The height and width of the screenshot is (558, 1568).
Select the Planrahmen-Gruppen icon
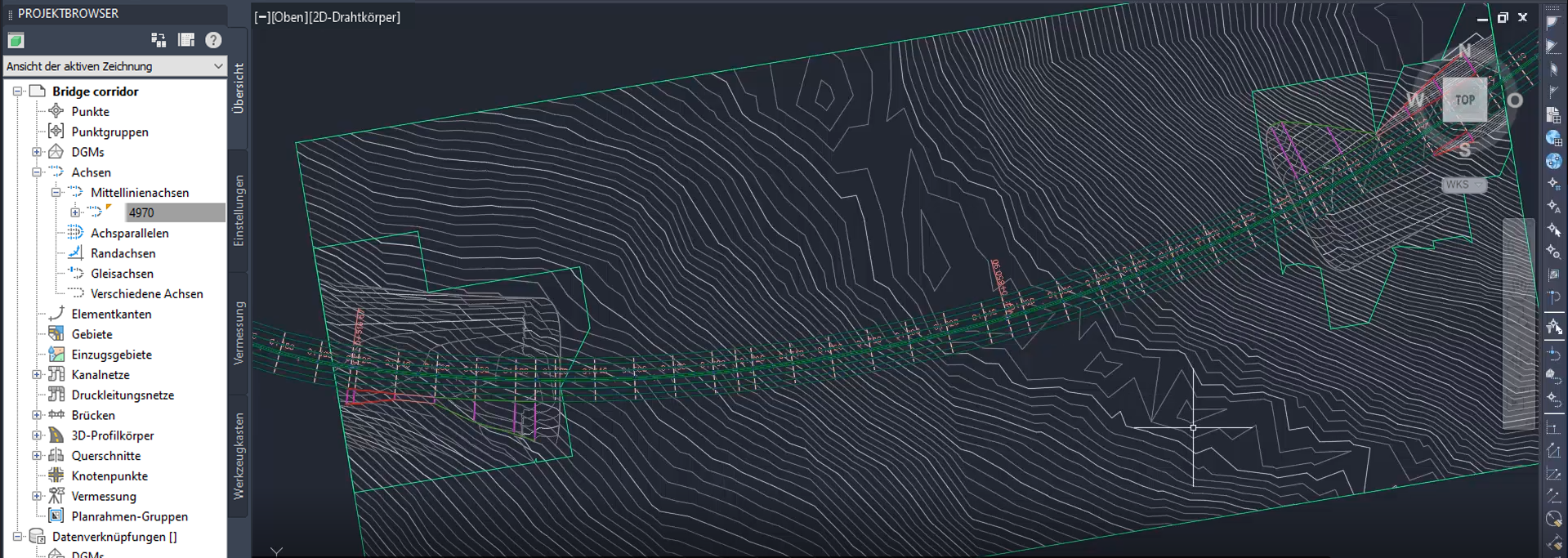point(56,516)
